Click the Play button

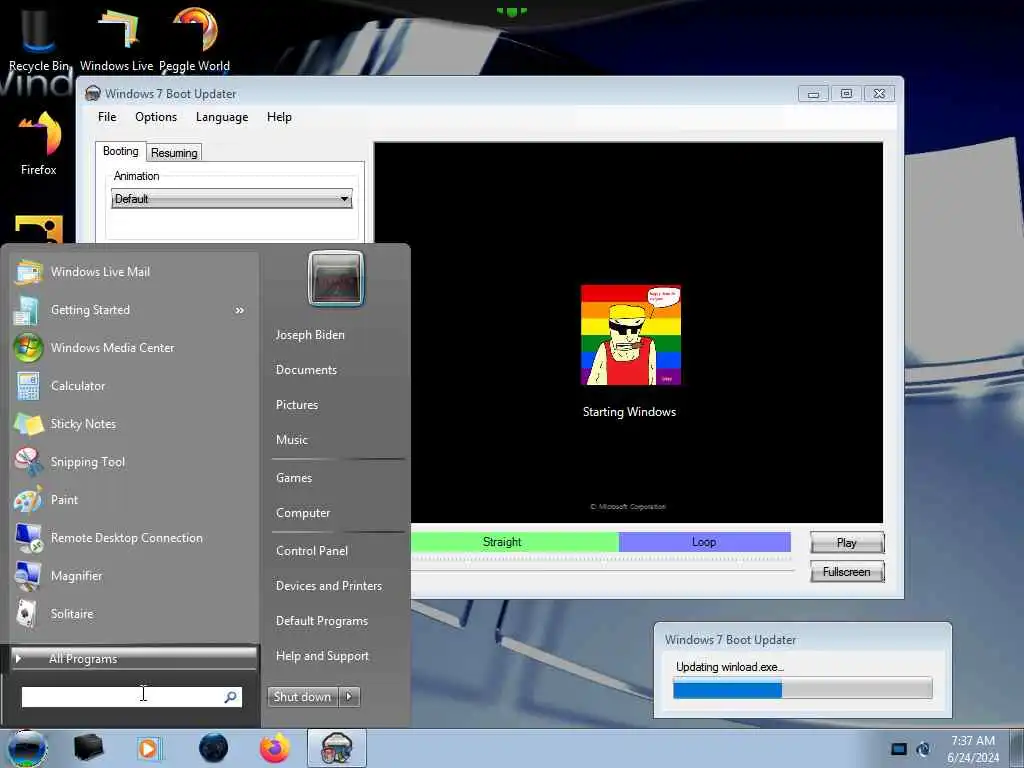pyautogui.click(x=847, y=543)
